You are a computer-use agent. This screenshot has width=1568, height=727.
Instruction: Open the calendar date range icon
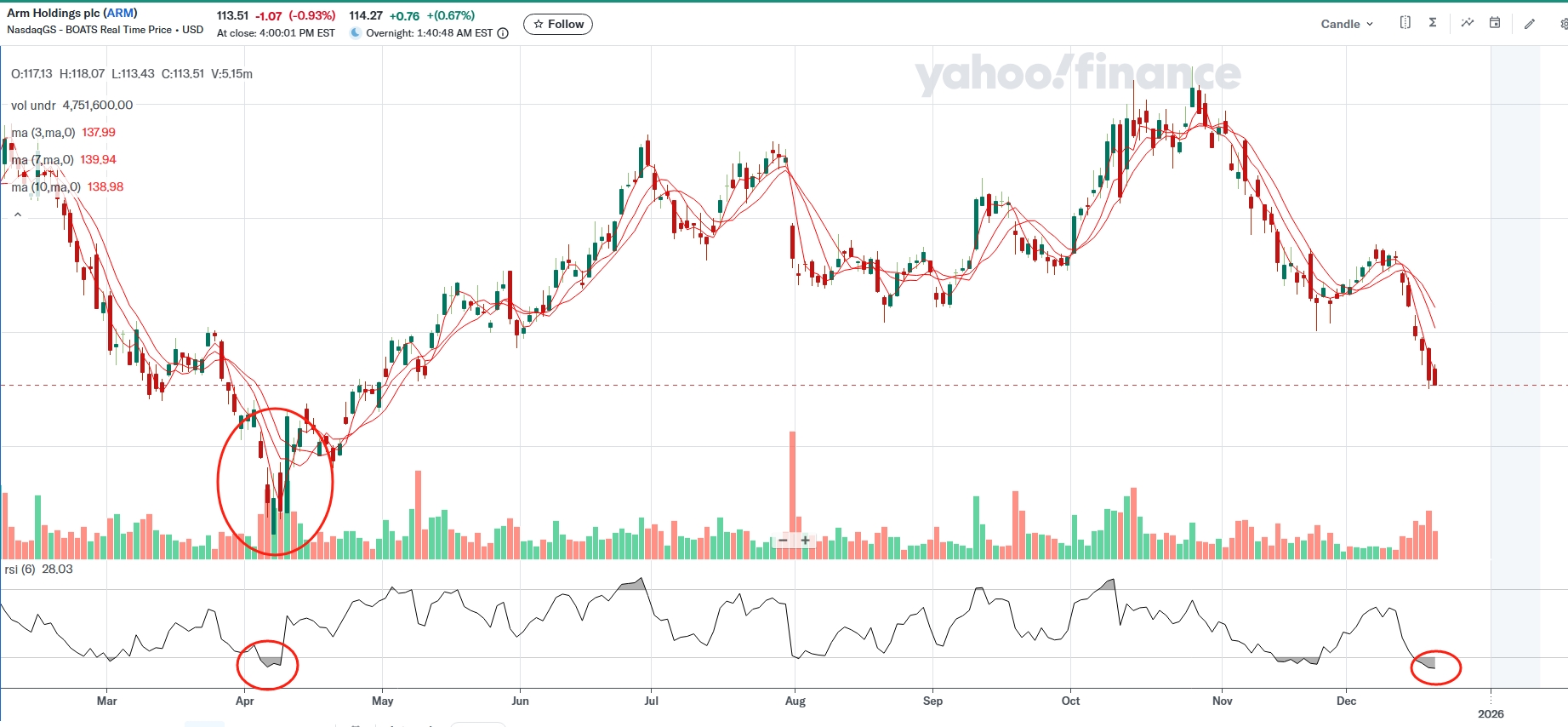click(x=1495, y=23)
